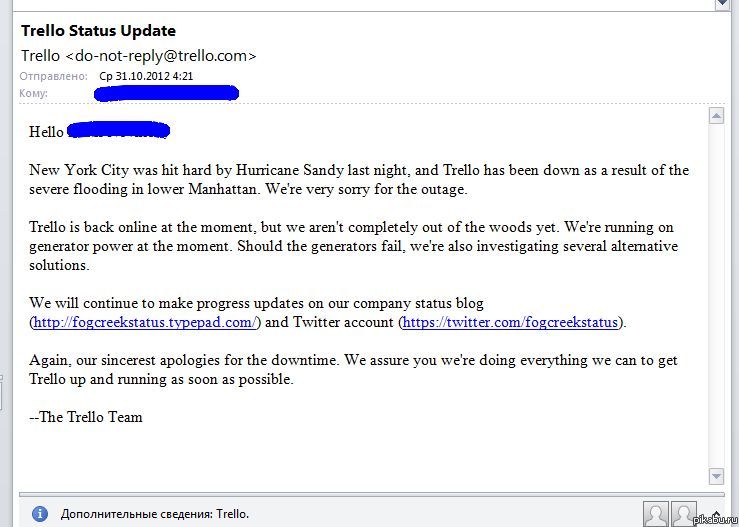Click the Кому label
The width and height of the screenshot is (739, 527).
[x=33, y=93]
